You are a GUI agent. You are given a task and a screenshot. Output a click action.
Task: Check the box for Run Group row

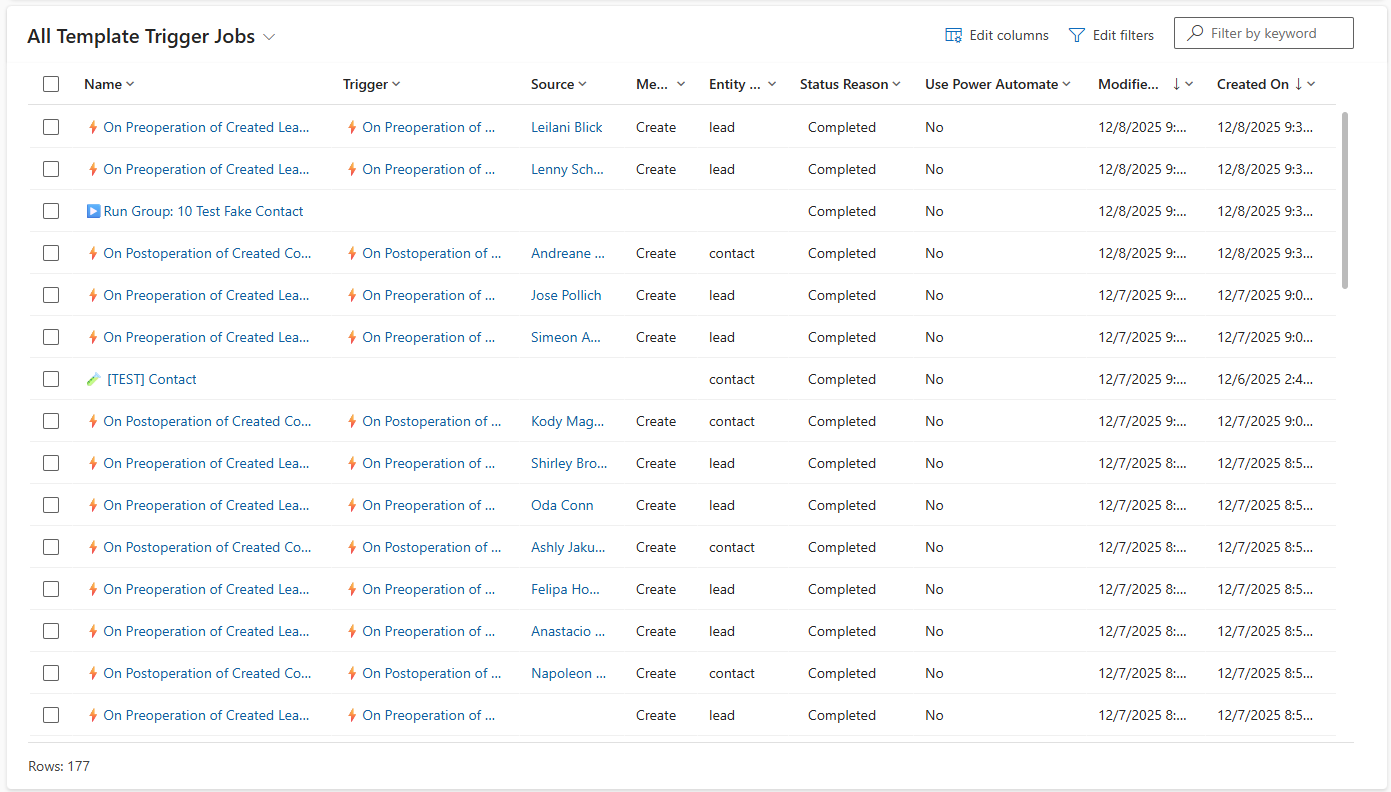point(51,211)
